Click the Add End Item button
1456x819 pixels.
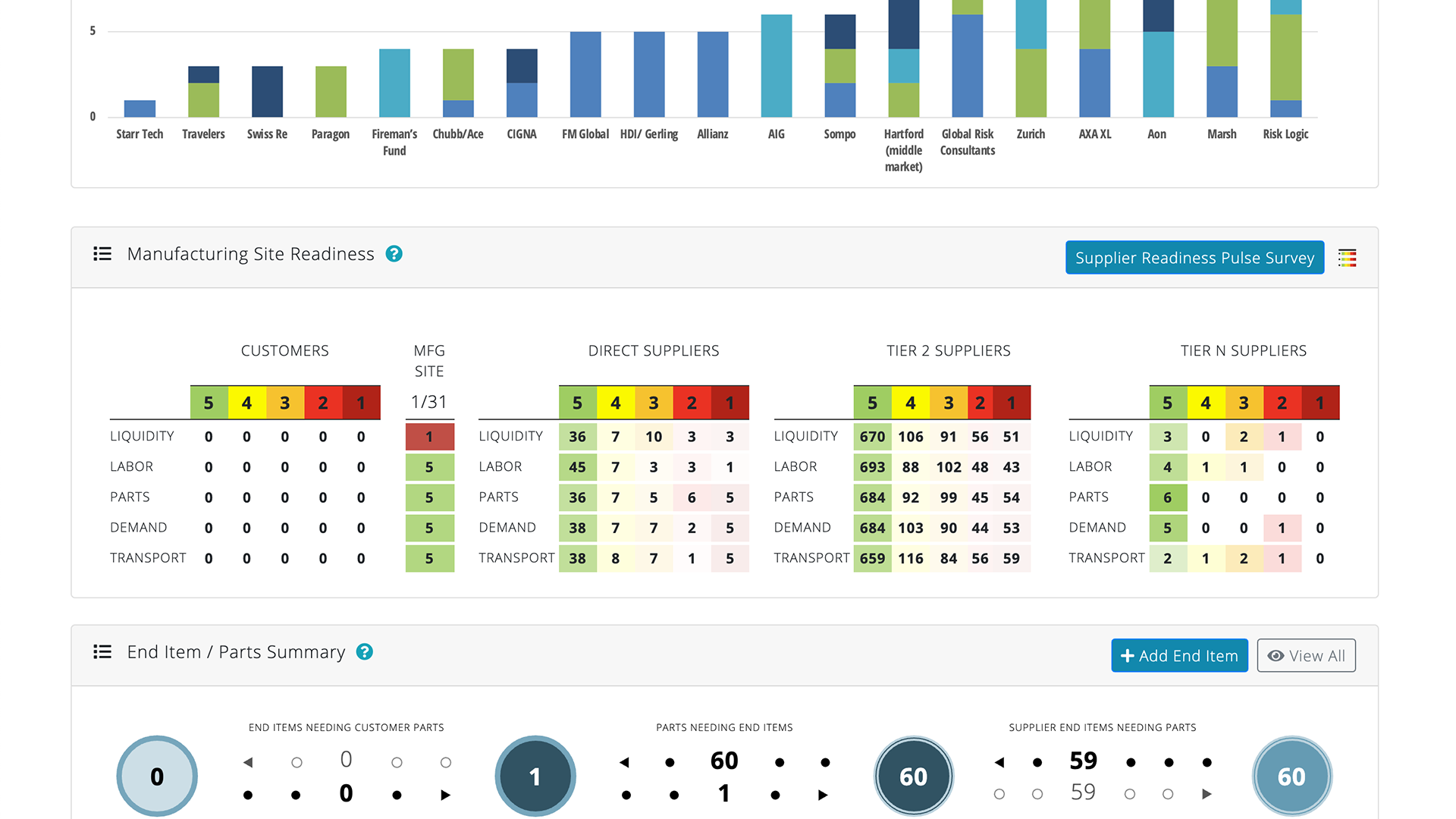1179,656
